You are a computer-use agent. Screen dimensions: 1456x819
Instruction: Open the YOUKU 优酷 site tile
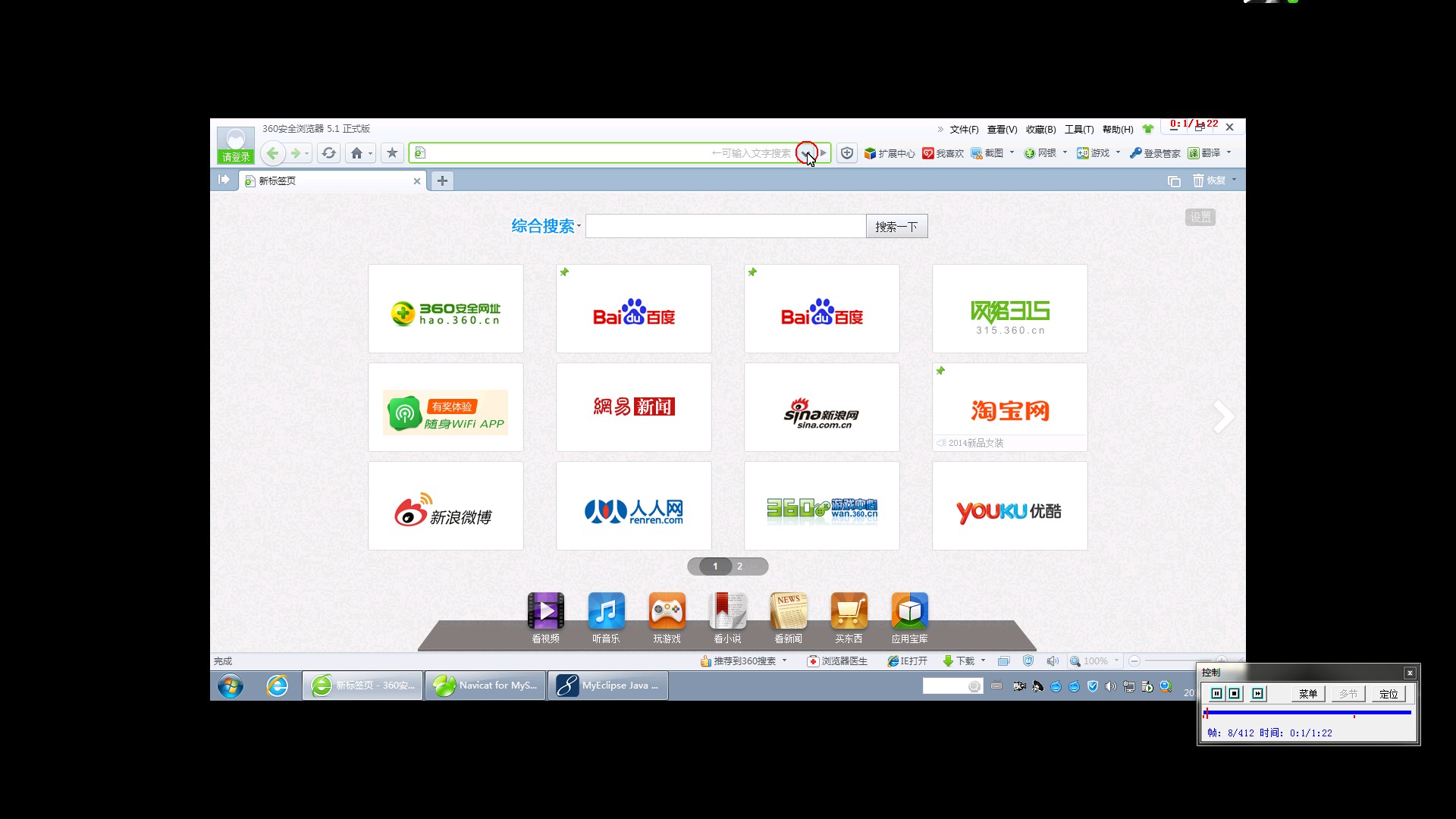point(1010,506)
